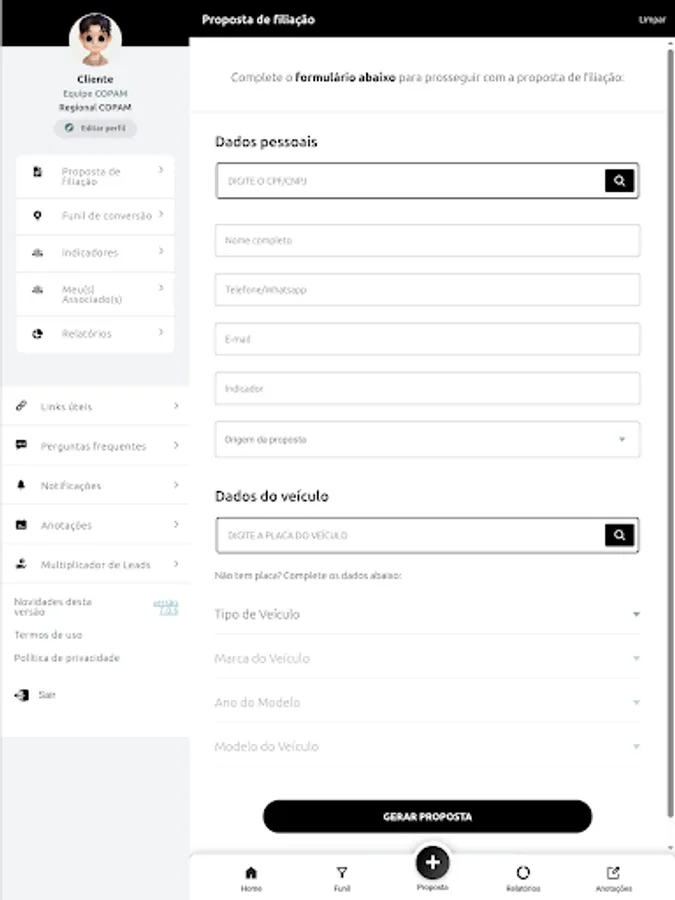Click the user avatar picture
The height and width of the screenshot is (900, 675).
click(95, 40)
